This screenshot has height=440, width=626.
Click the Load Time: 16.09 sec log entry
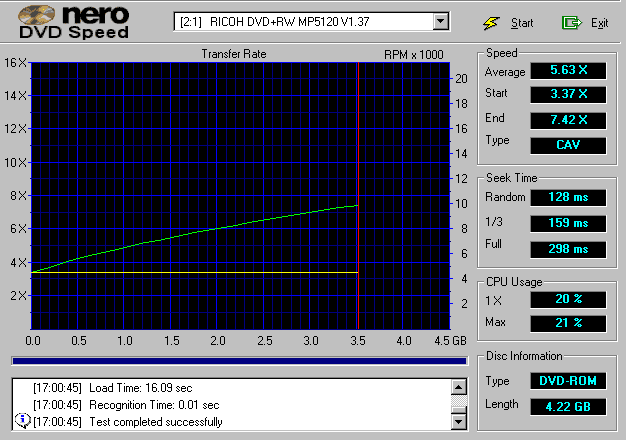(141, 388)
